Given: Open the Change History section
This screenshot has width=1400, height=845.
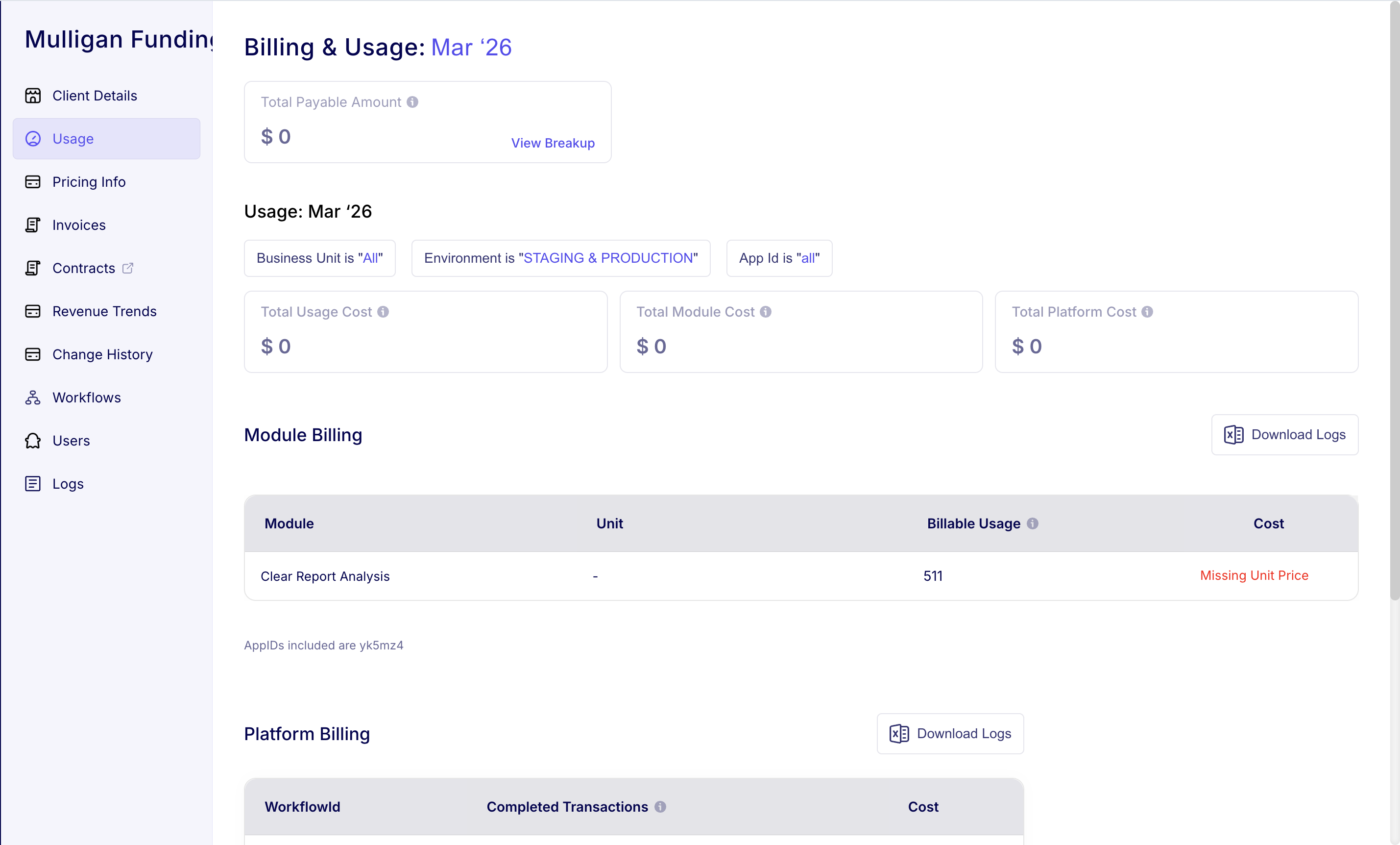Looking at the screenshot, I should coord(102,354).
